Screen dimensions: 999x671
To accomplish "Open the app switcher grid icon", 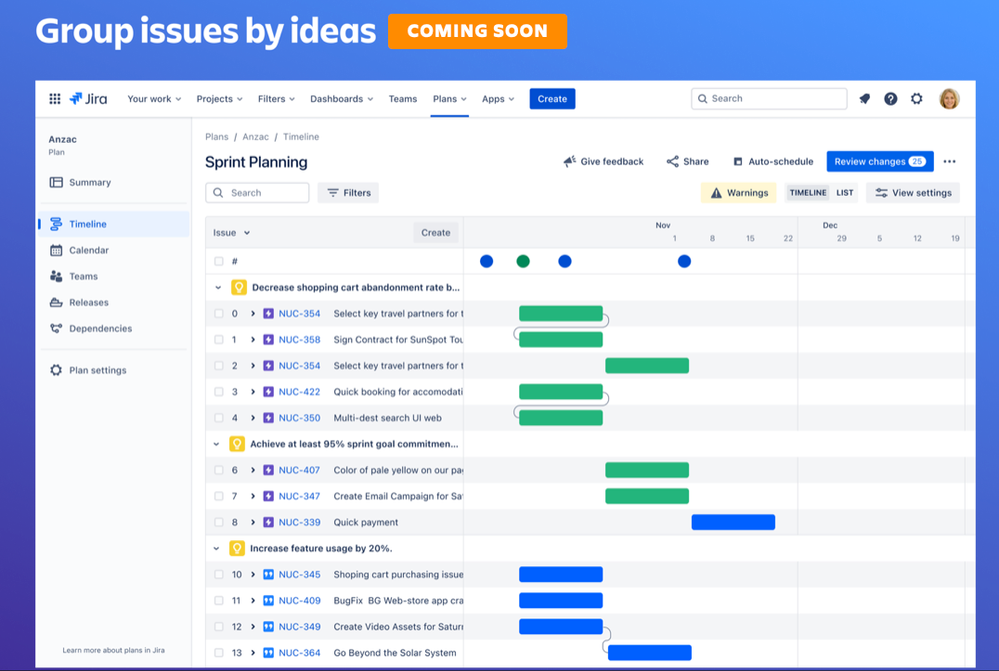I will [55, 99].
